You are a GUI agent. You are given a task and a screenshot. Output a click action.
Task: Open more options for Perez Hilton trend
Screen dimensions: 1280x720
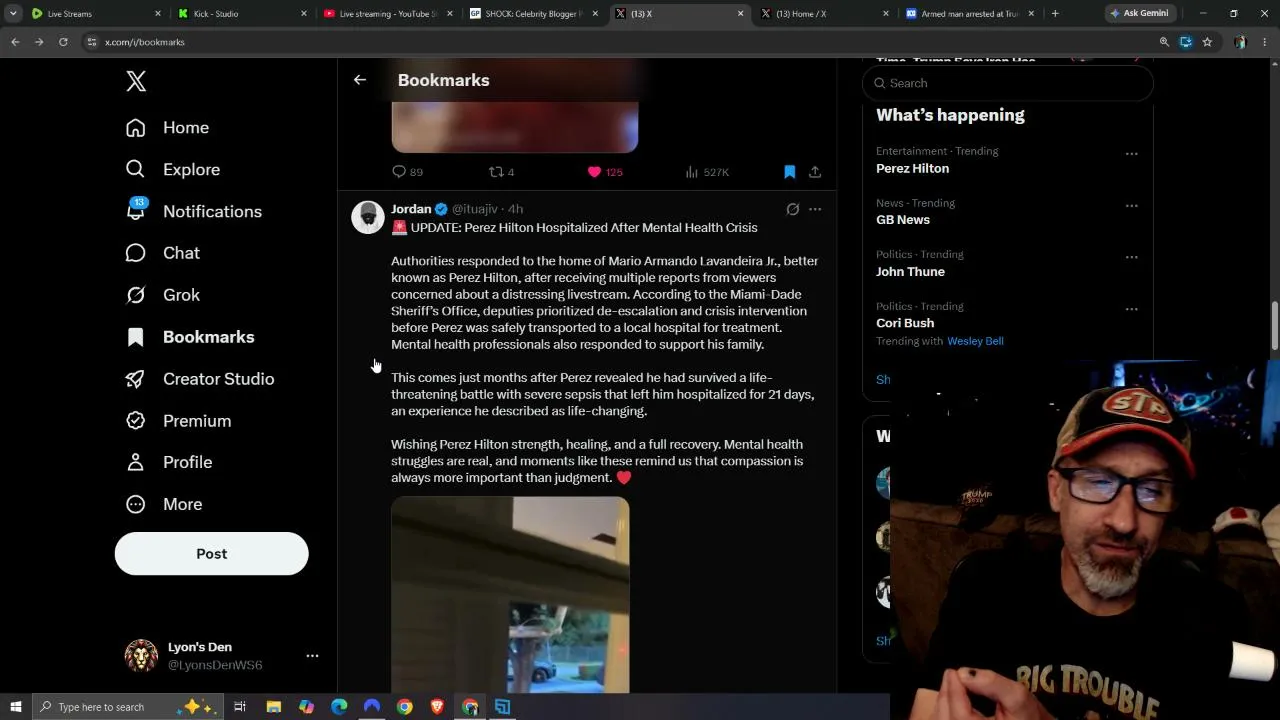[x=1131, y=154]
